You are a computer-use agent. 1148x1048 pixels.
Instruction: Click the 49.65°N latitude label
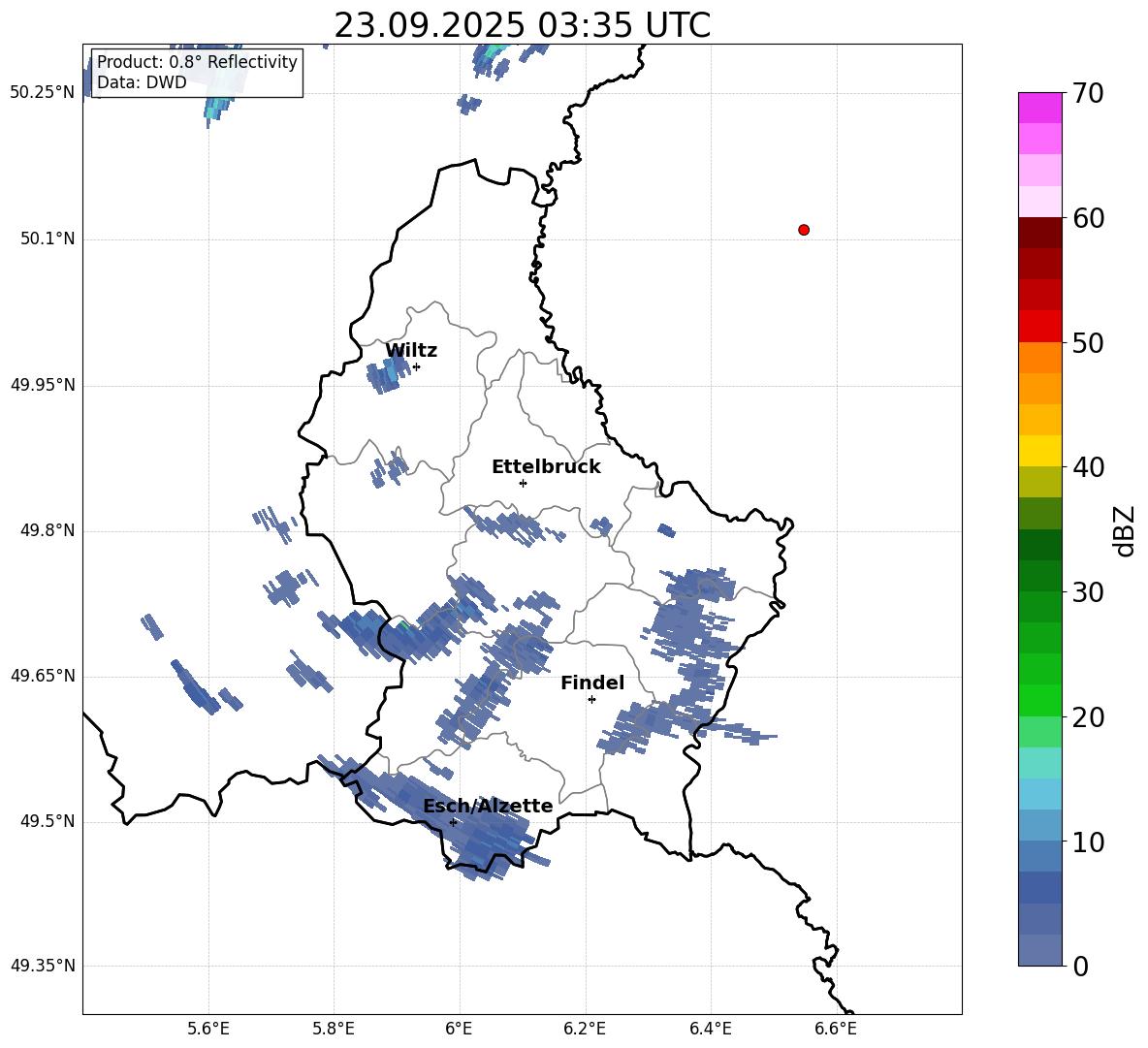(x=43, y=675)
